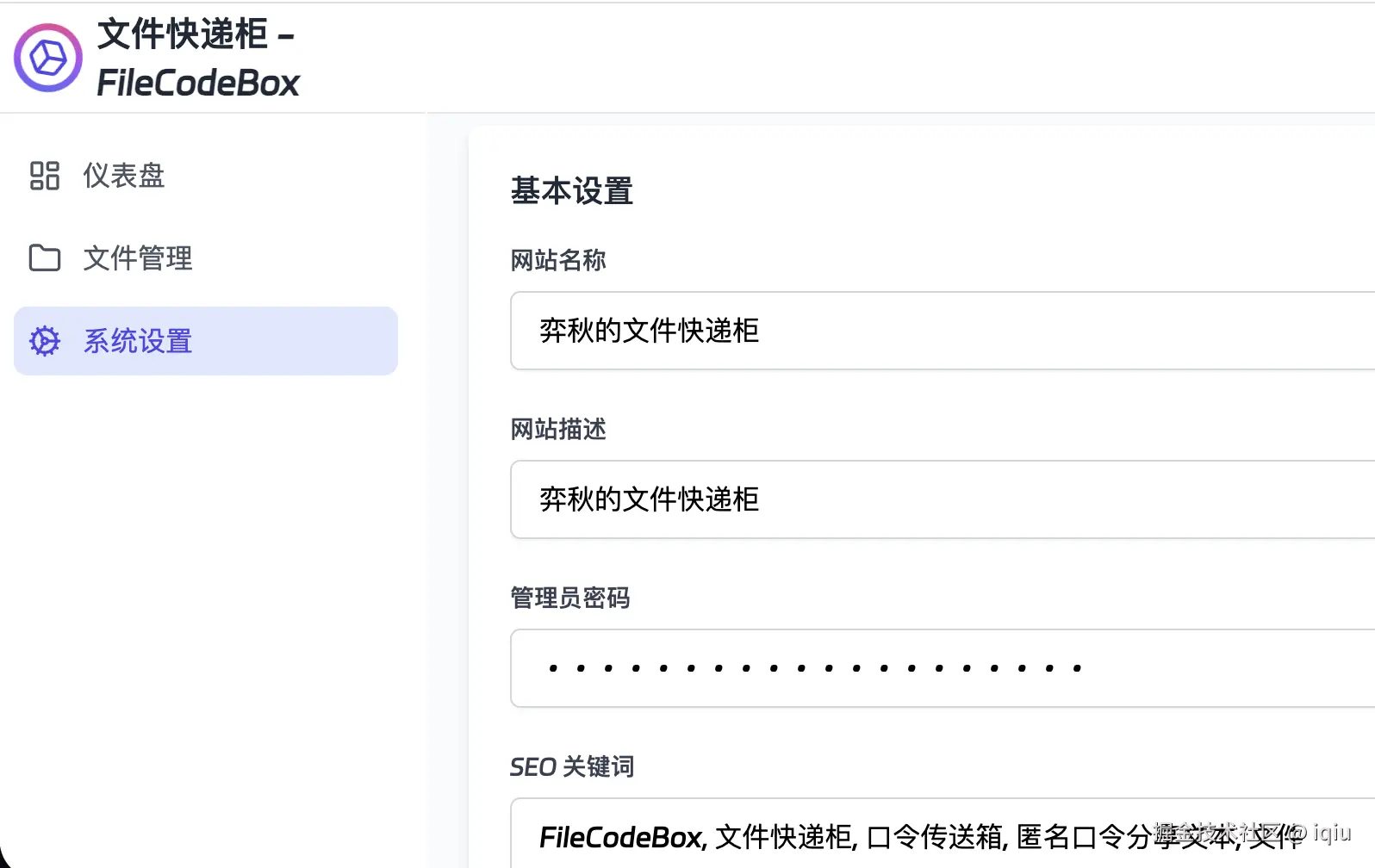Click the SEO 关键词 field label
This screenshot has width=1375, height=868.
572,766
